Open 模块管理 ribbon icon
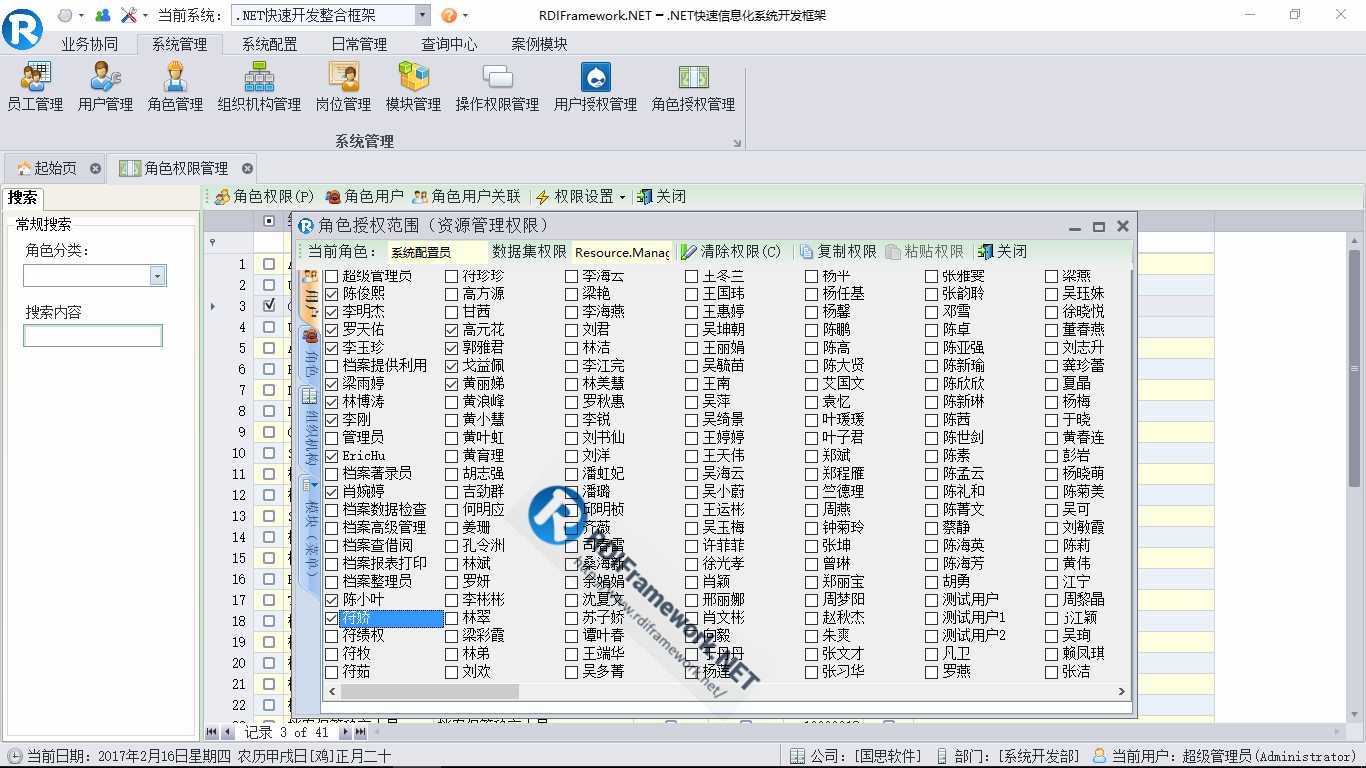The width and height of the screenshot is (1366, 768). pyautogui.click(x=413, y=86)
